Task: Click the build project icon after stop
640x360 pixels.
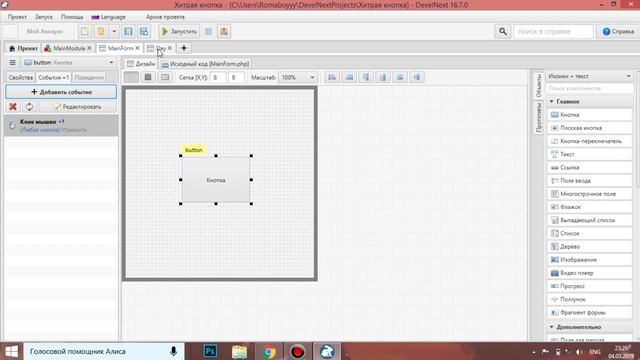Action: pos(224,31)
